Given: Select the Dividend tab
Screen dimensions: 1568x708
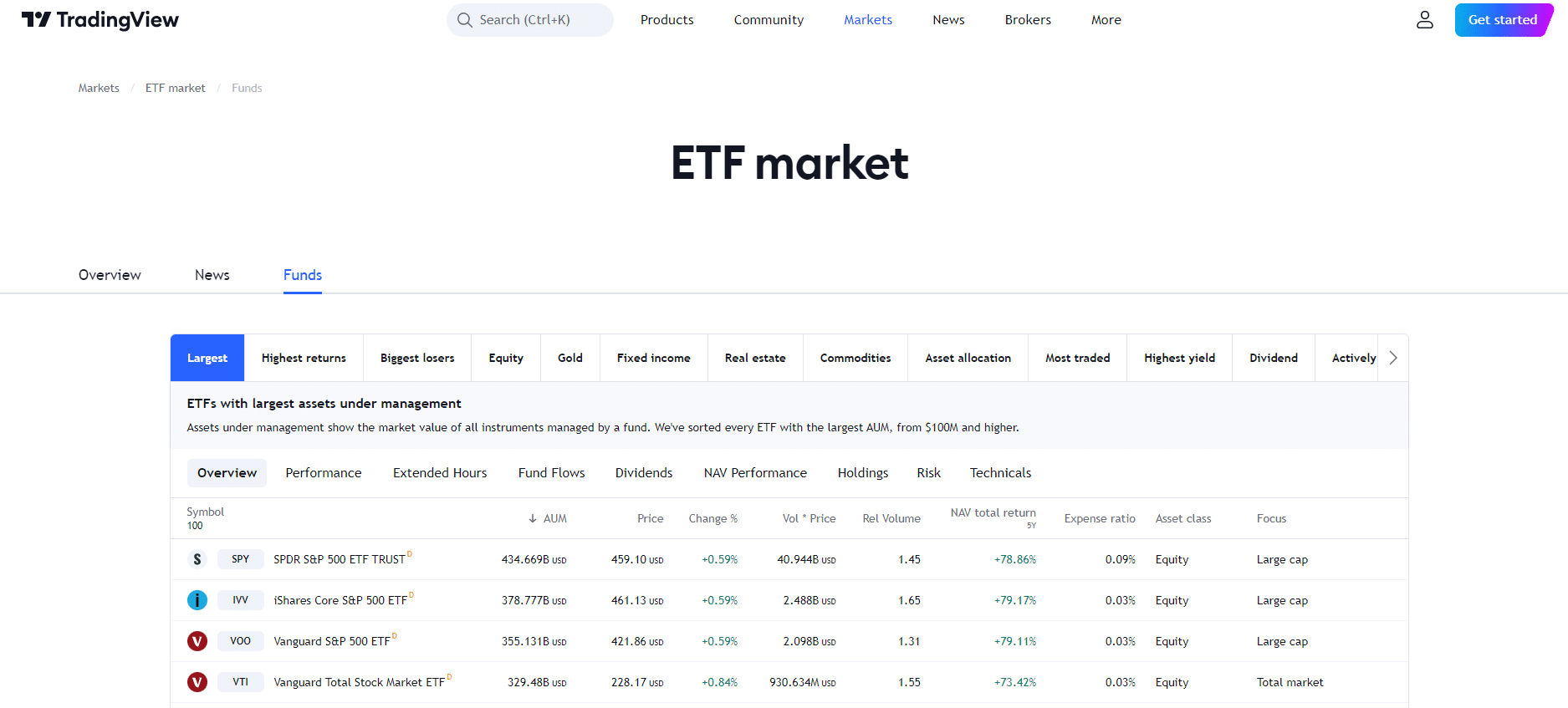Looking at the screenshot, I should tap(1274, 358).
